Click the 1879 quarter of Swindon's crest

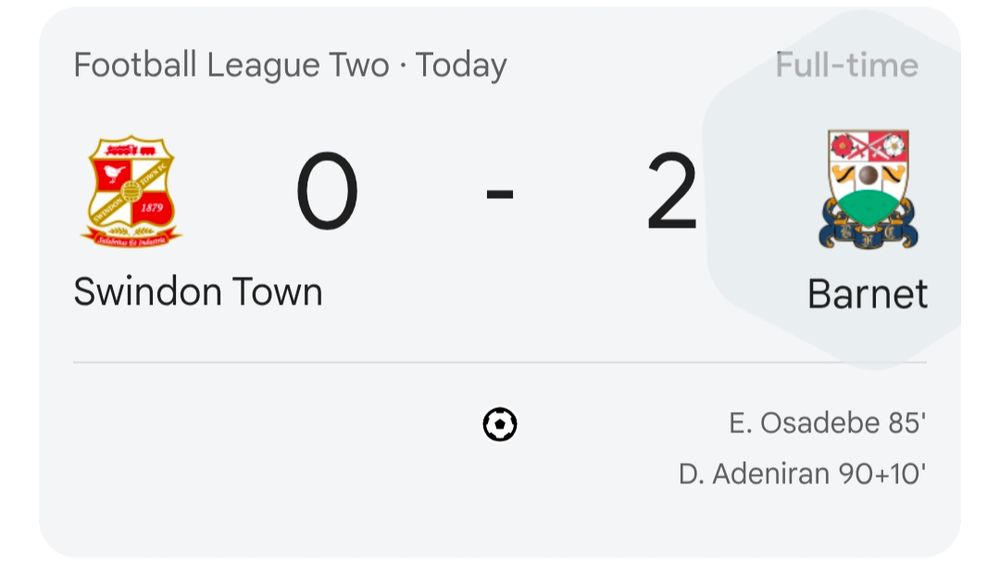[x=152, y=208]
